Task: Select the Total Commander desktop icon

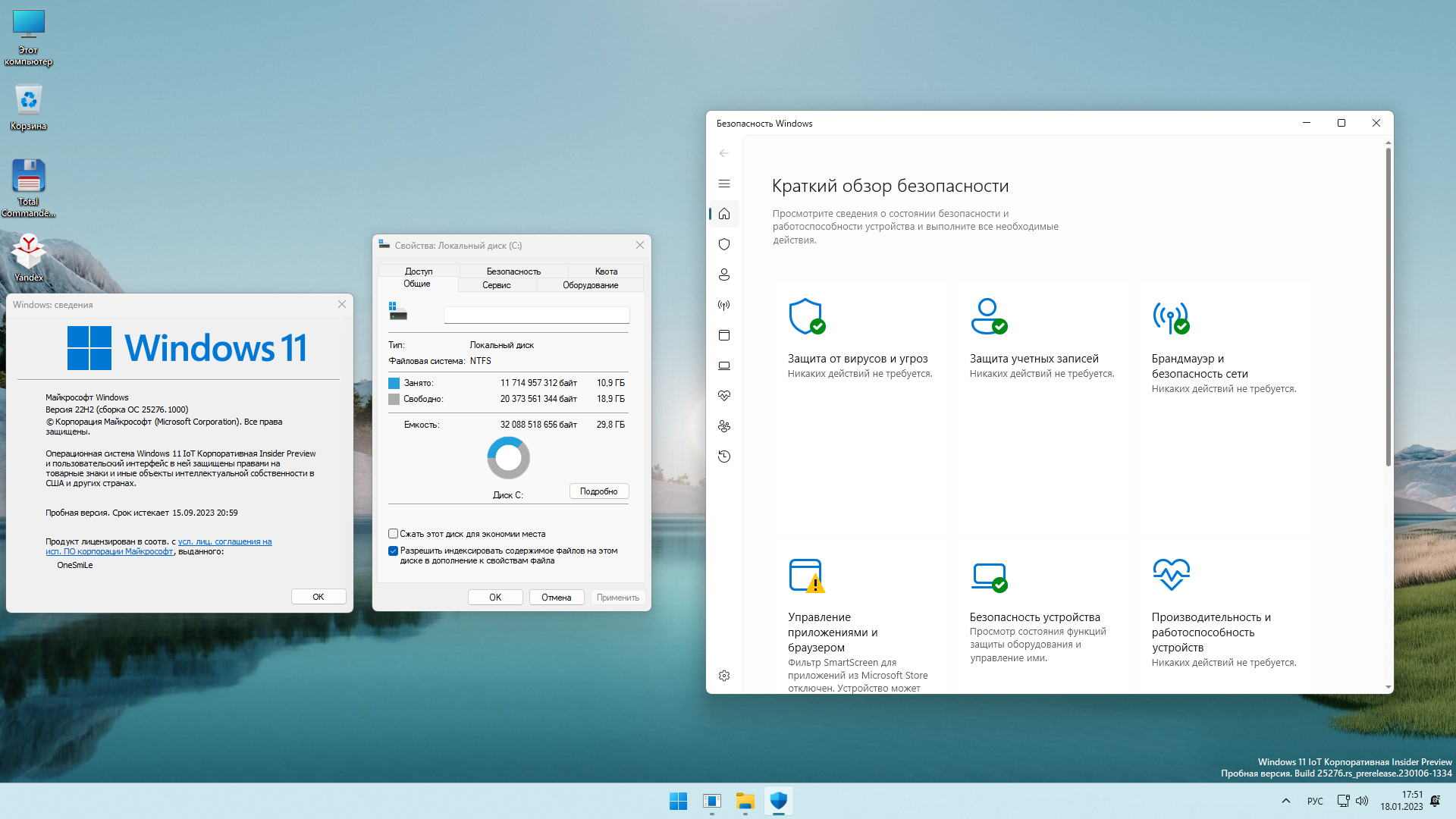Action: click(x=29, y=188)
